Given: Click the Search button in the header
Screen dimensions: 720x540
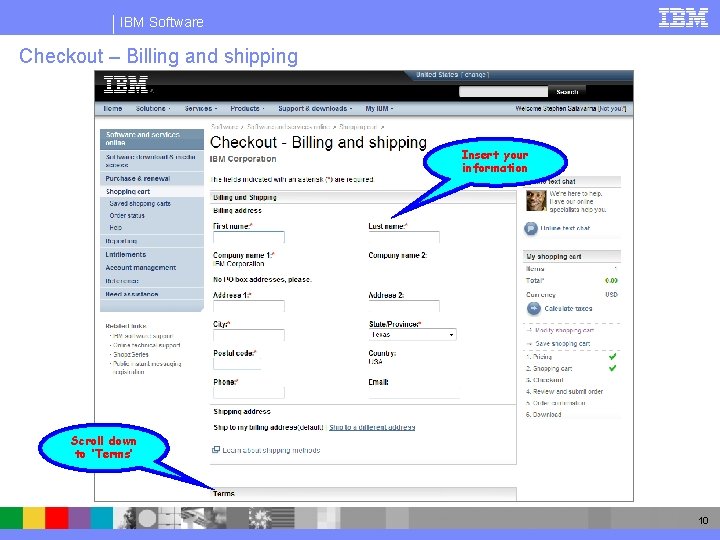Looking at the screenshot, I should pos(567,92).
